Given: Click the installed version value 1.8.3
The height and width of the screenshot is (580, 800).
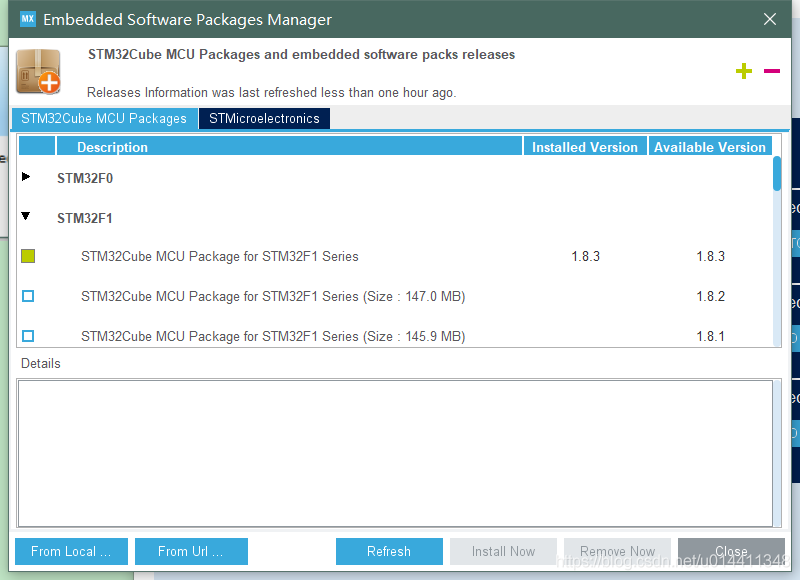Looking at the screenshot, I should pyautogui.click(x=586, y=256).
